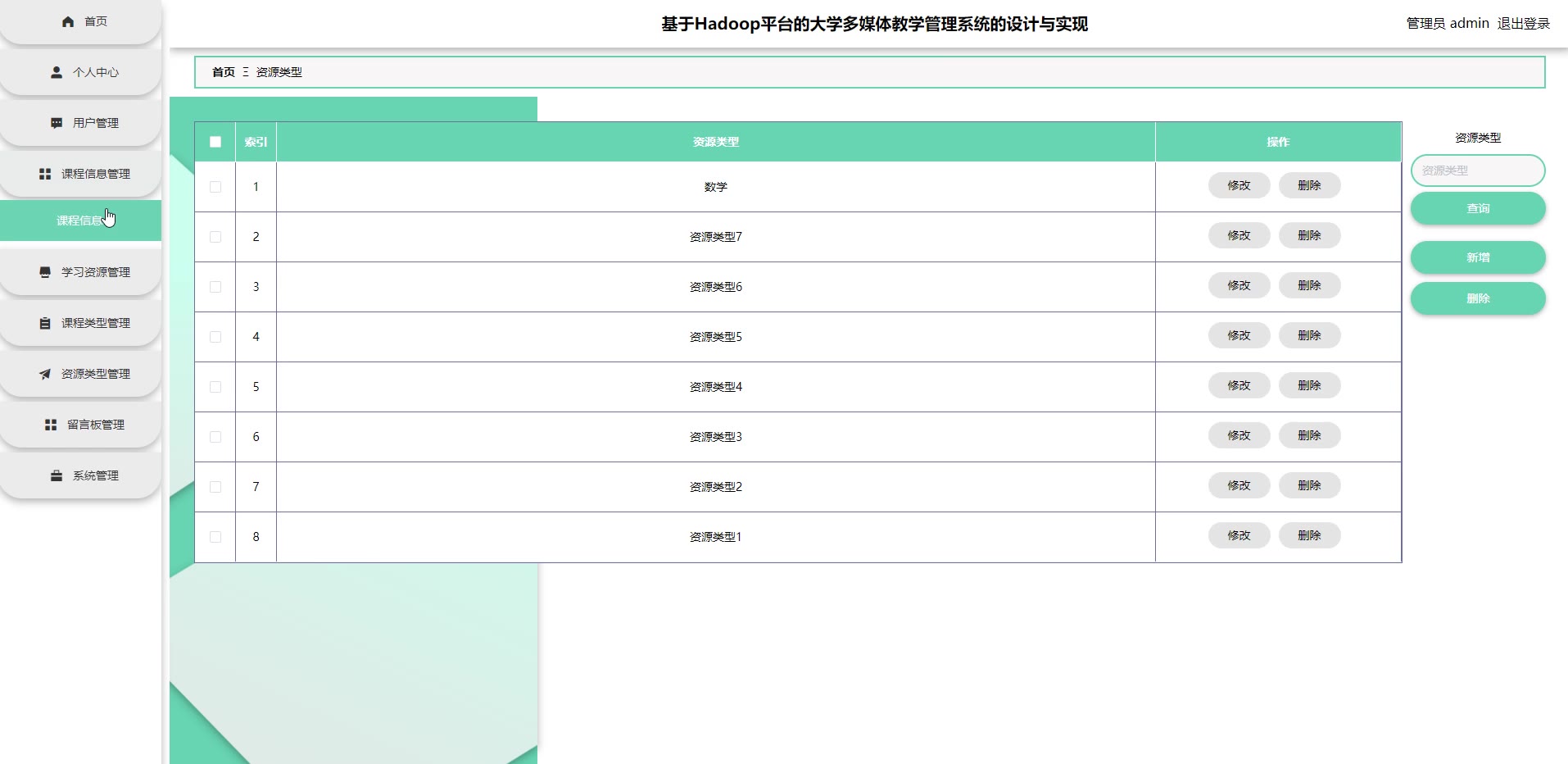The width and height of the screenshot is (1568, 764).
Task: Edit the 资源类型2 row with 修改
Action: point(1239,485)
